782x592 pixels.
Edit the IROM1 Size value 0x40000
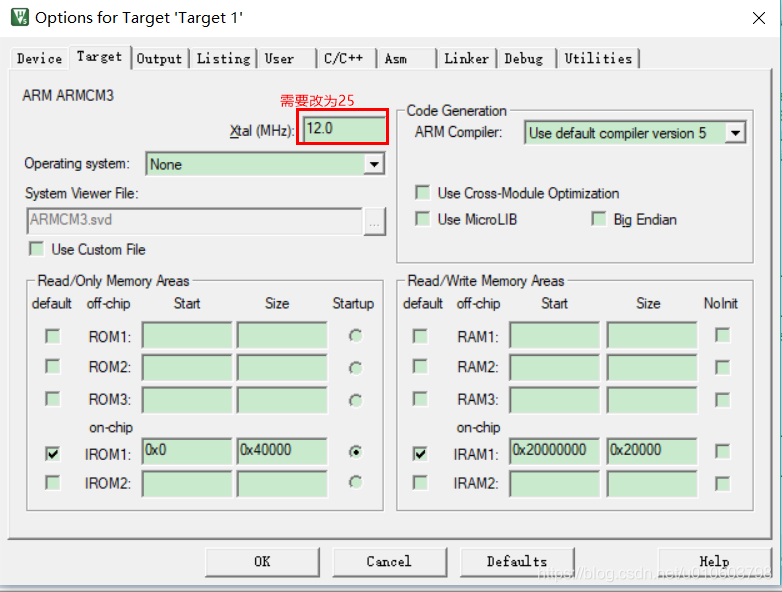click(282, 451)
